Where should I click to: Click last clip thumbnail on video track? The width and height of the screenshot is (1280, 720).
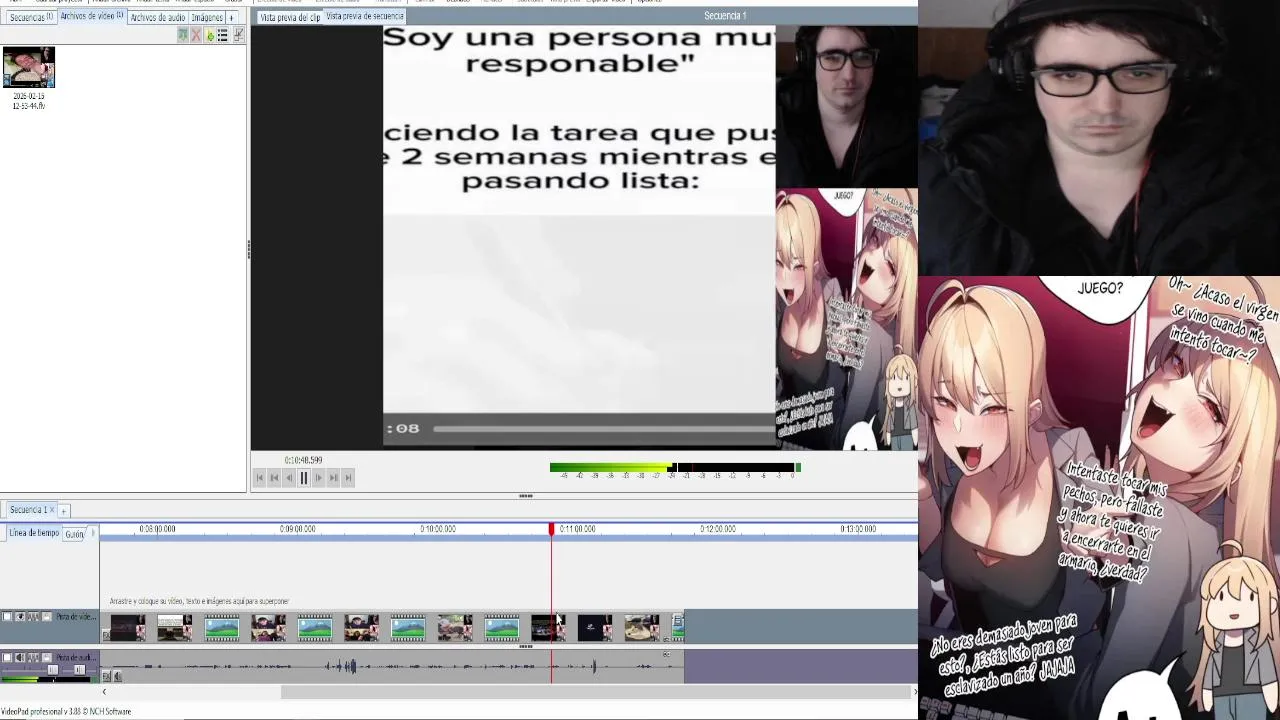point(678,627)
